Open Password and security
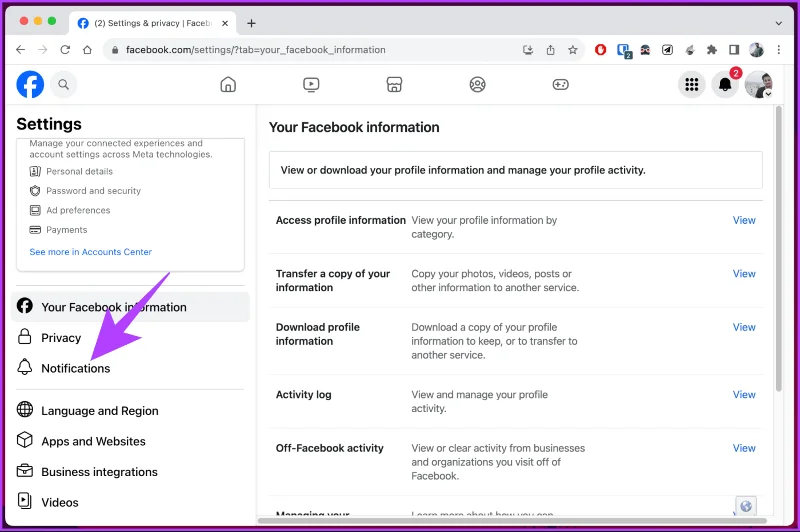Viewport: 800px width, 532px height. tap(85, 191)
